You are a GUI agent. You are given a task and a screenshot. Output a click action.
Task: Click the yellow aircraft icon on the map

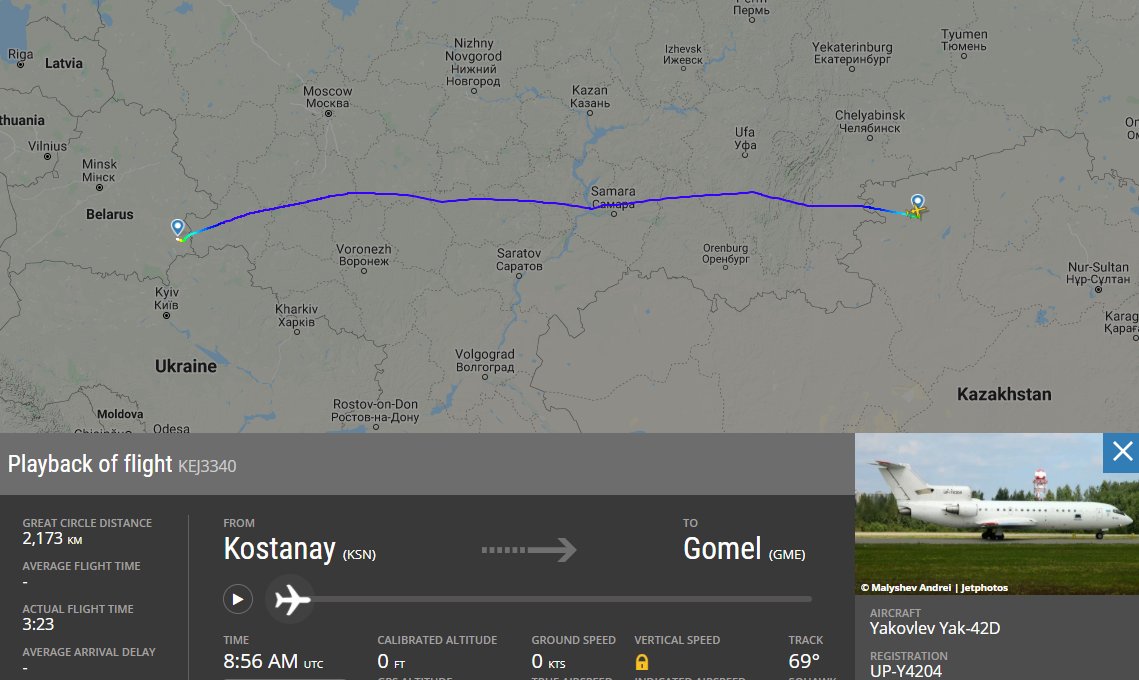coord(917,212)
